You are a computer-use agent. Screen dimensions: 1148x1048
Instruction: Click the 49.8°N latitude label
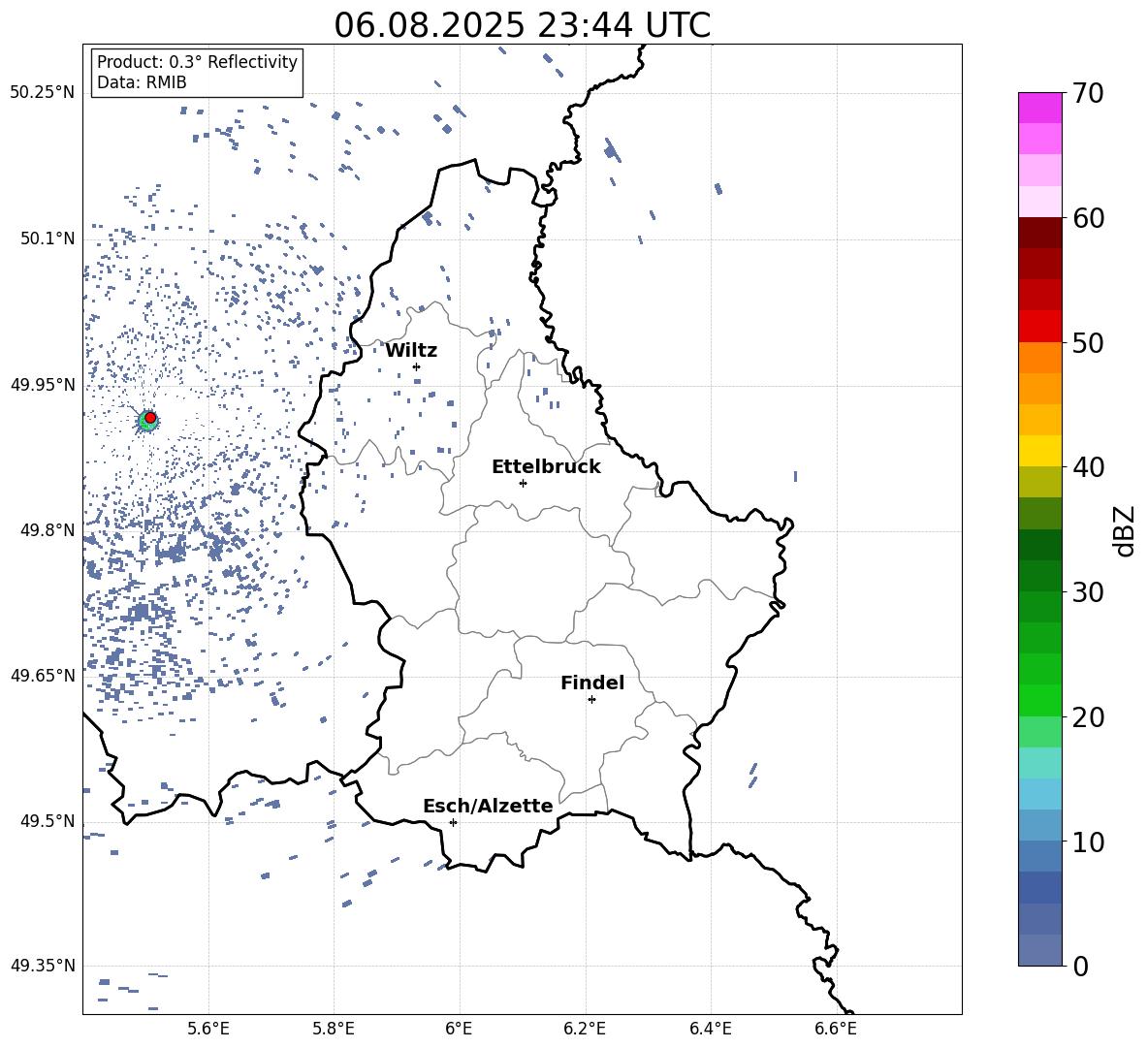click(47, 530)
